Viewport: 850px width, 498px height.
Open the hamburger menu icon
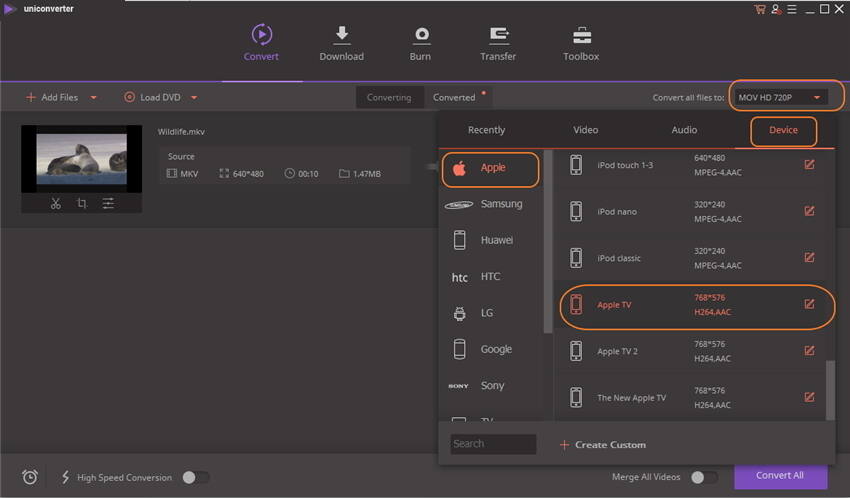click(792, 9)
